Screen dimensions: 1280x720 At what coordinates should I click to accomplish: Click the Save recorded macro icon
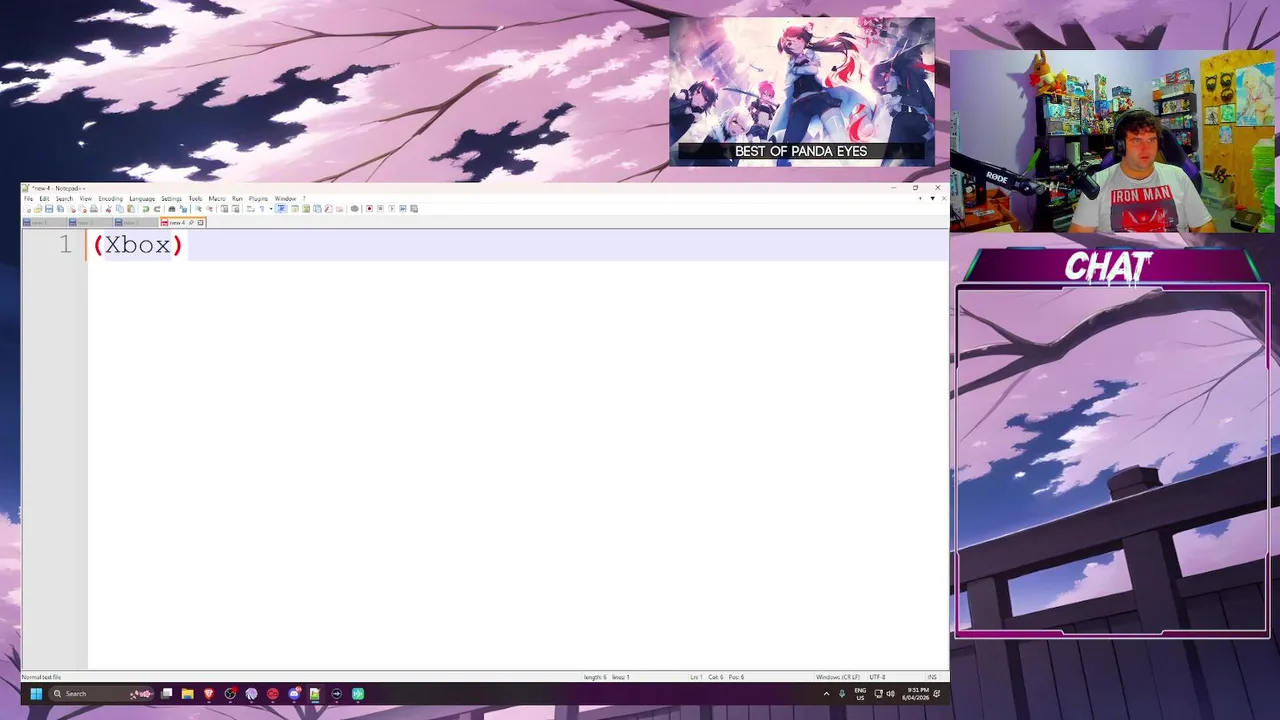coord(414,209)
